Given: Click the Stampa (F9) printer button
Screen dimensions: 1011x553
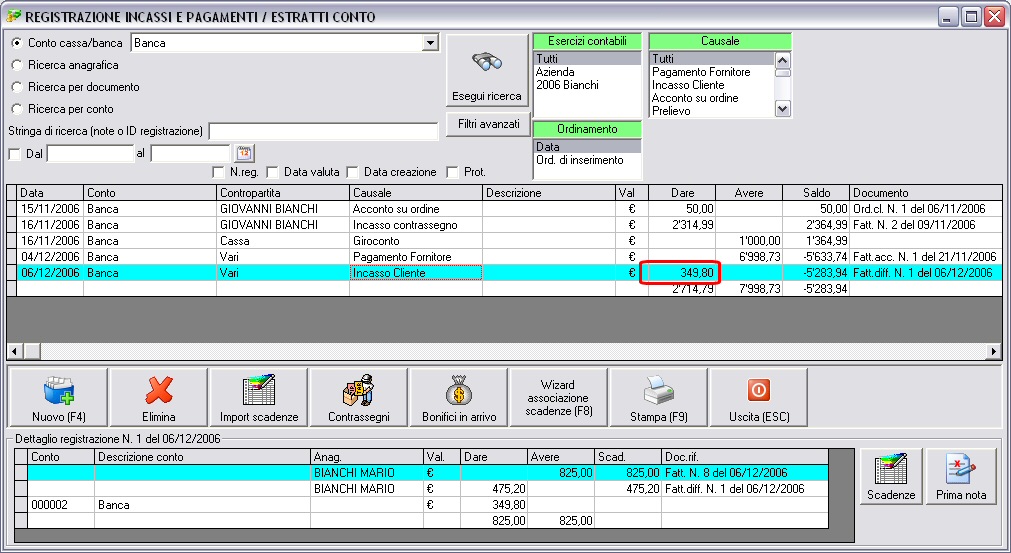Looking at the screenshot, I should coord(658,398).
